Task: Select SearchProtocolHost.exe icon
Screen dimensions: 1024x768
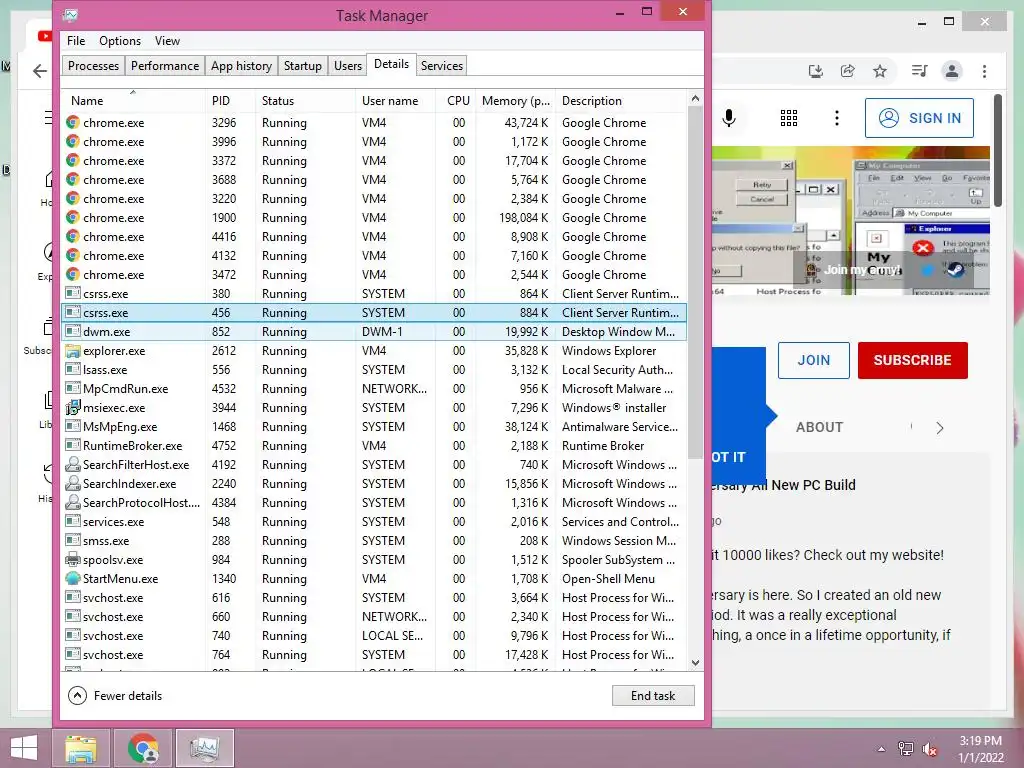Action: pyautogui.click(x=73, y=502)
